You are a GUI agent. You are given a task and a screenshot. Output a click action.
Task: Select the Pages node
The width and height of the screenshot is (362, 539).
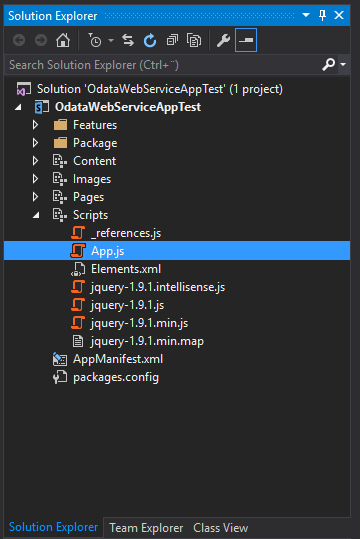(88, 197)
